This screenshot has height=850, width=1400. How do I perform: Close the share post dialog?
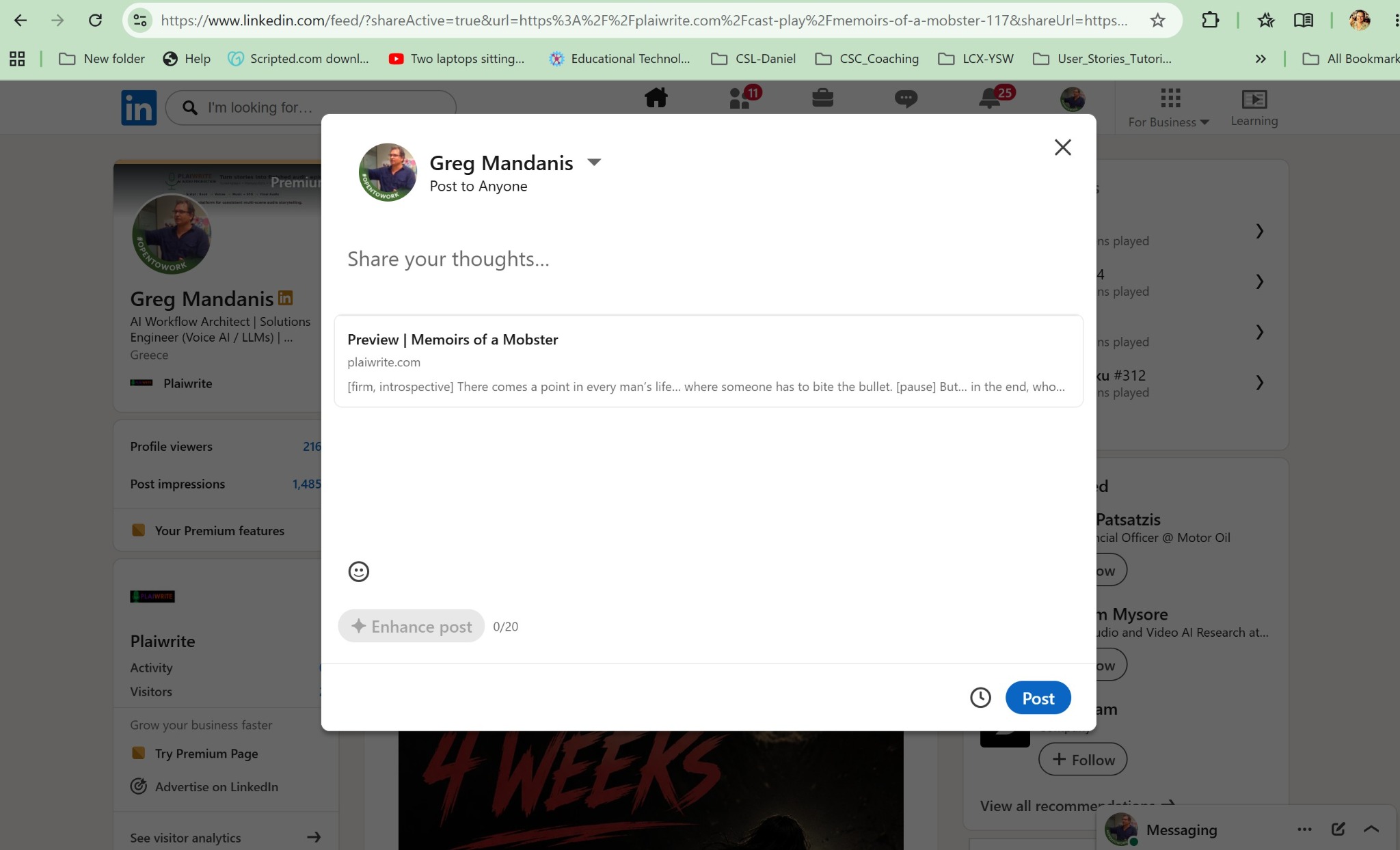pos(1062,147)
